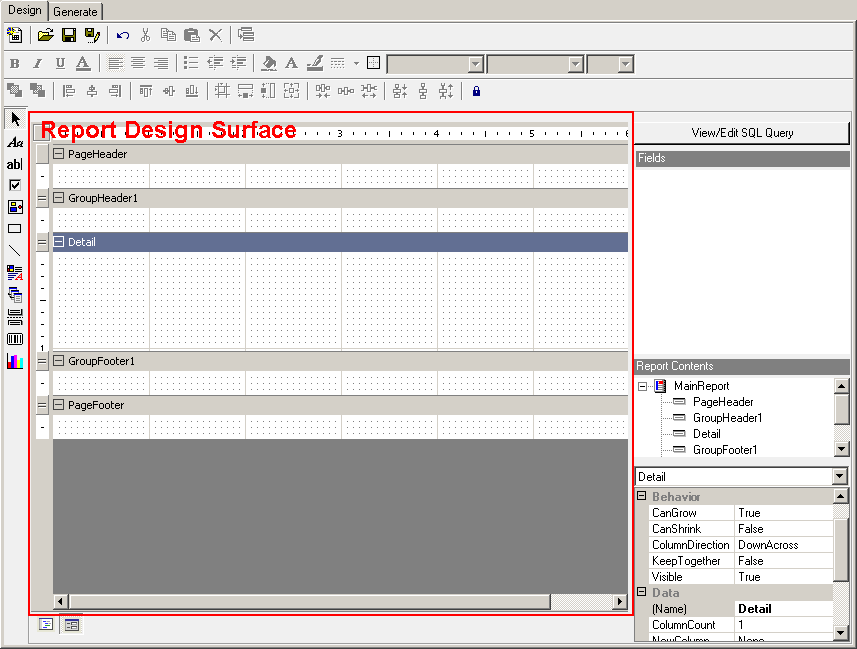
Task: Click View/Edit SQL Query button
Action: coord(742,133)
